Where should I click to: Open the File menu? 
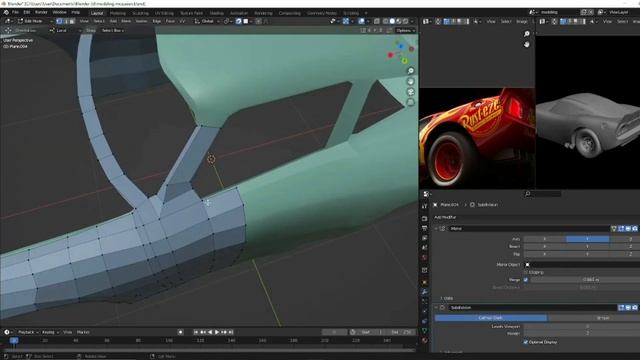[15, 12]
